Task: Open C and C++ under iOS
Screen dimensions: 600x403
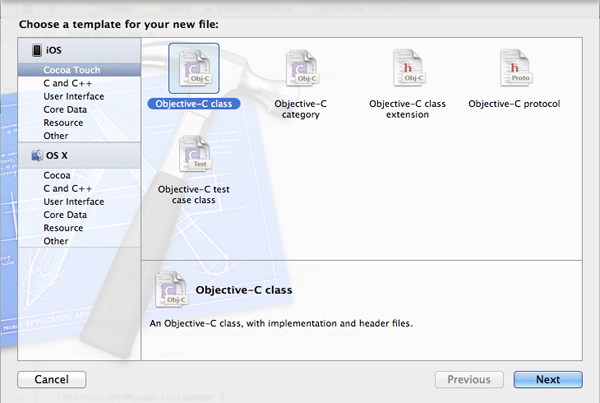Action: [79, 83]
